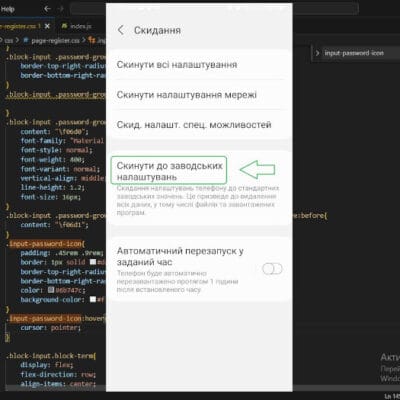Tap the Автоматичний перезапуск у заданий час label
400x400 pixels.
(x=180, y=256)
